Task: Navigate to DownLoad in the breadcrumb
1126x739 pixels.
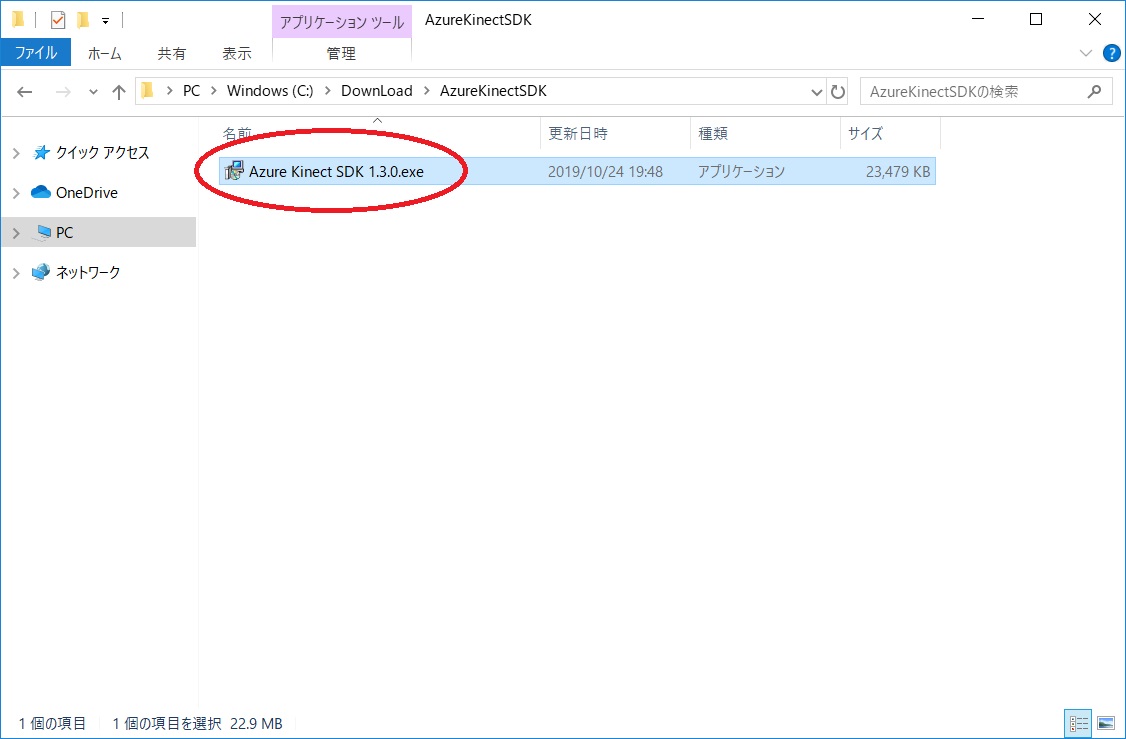Action: 376,91
